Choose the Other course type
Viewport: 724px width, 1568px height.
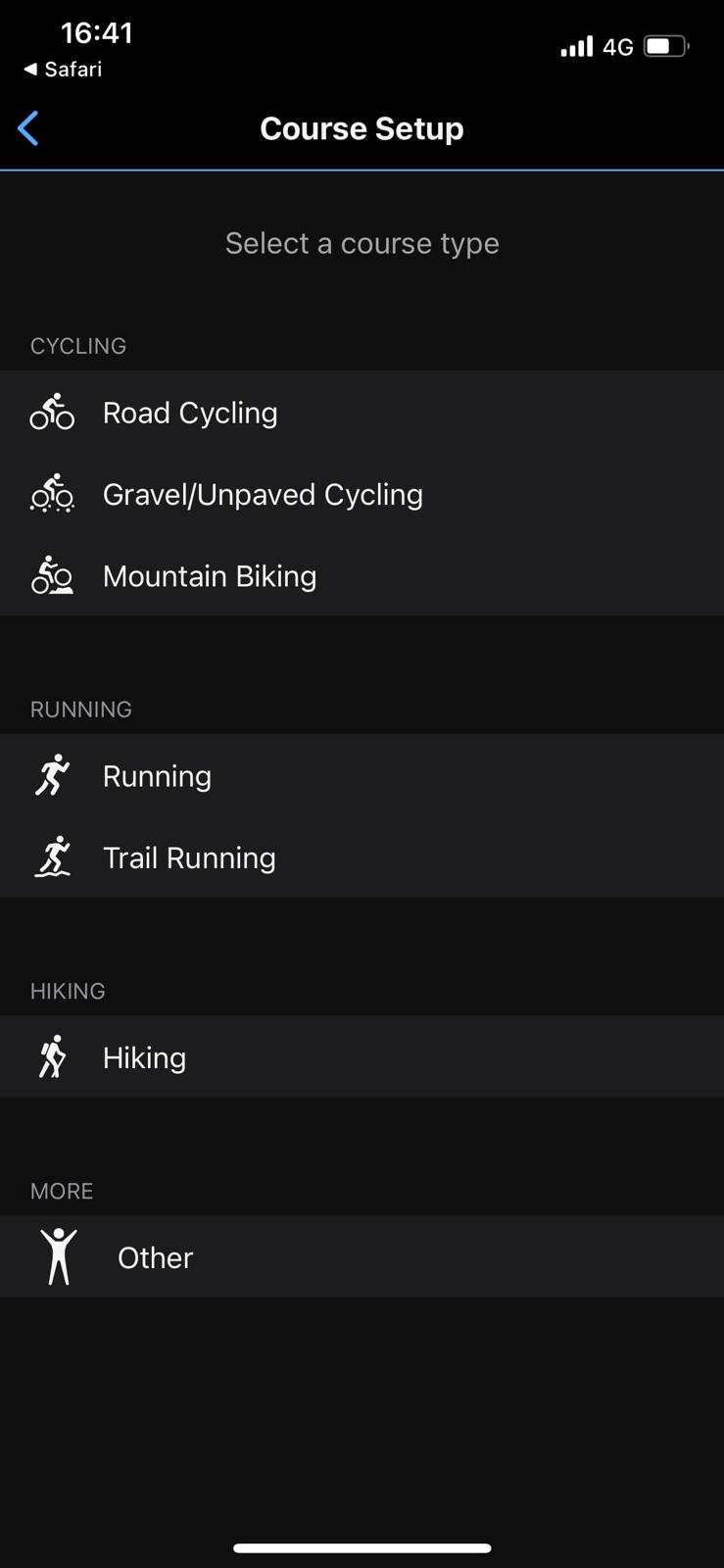[155, 1257]
